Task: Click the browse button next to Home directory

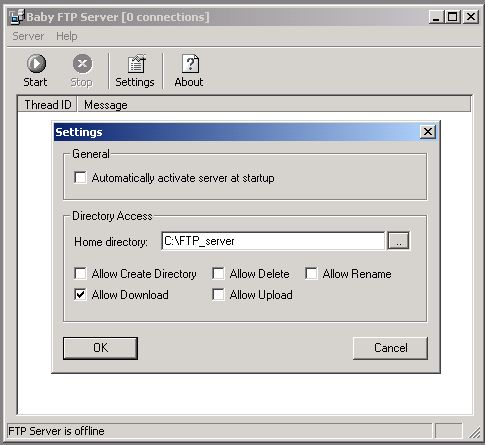Action: pyautogui.click(x=399, y=241)
